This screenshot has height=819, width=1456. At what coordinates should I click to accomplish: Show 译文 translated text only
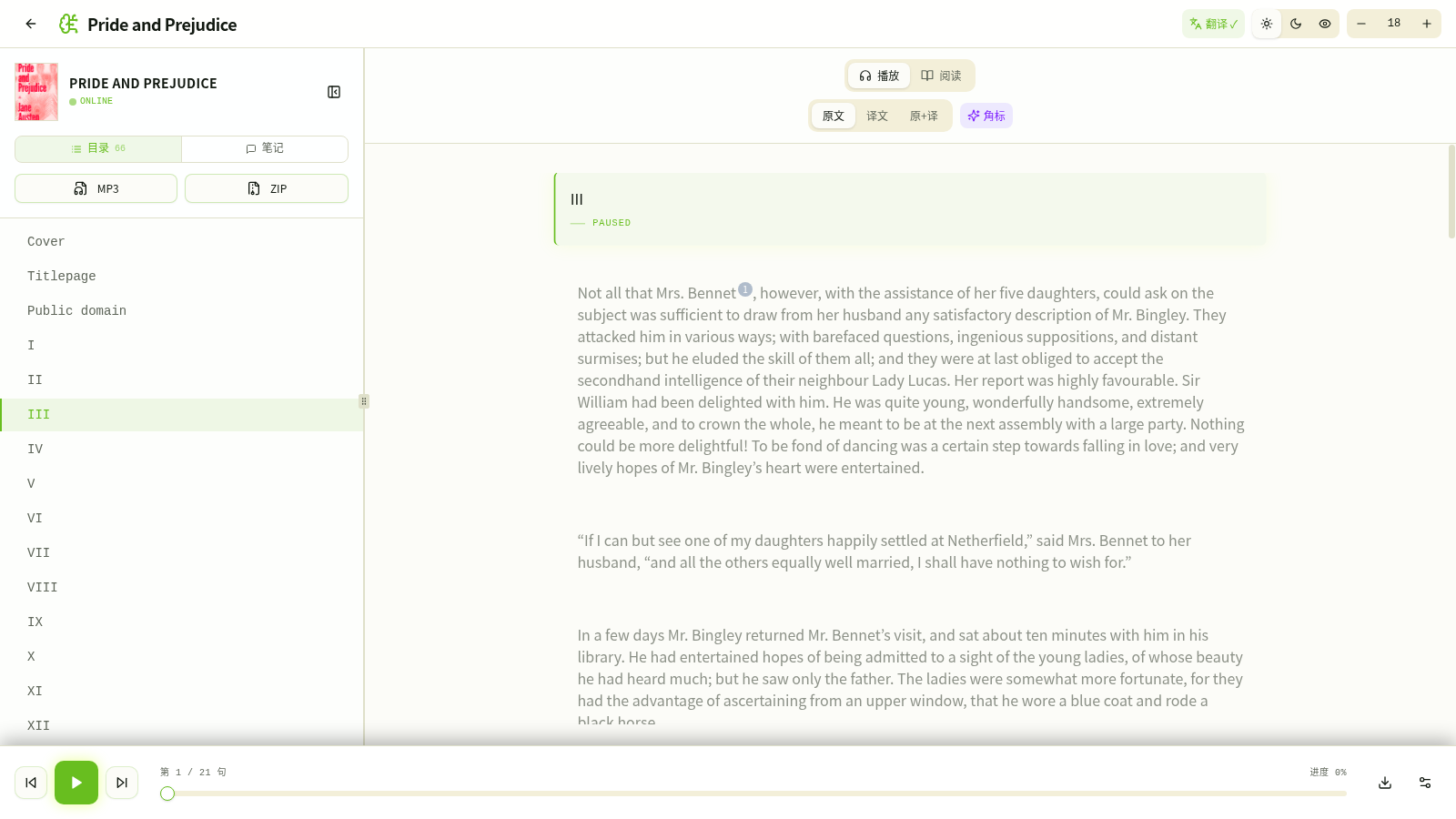[x=877, y=116]
